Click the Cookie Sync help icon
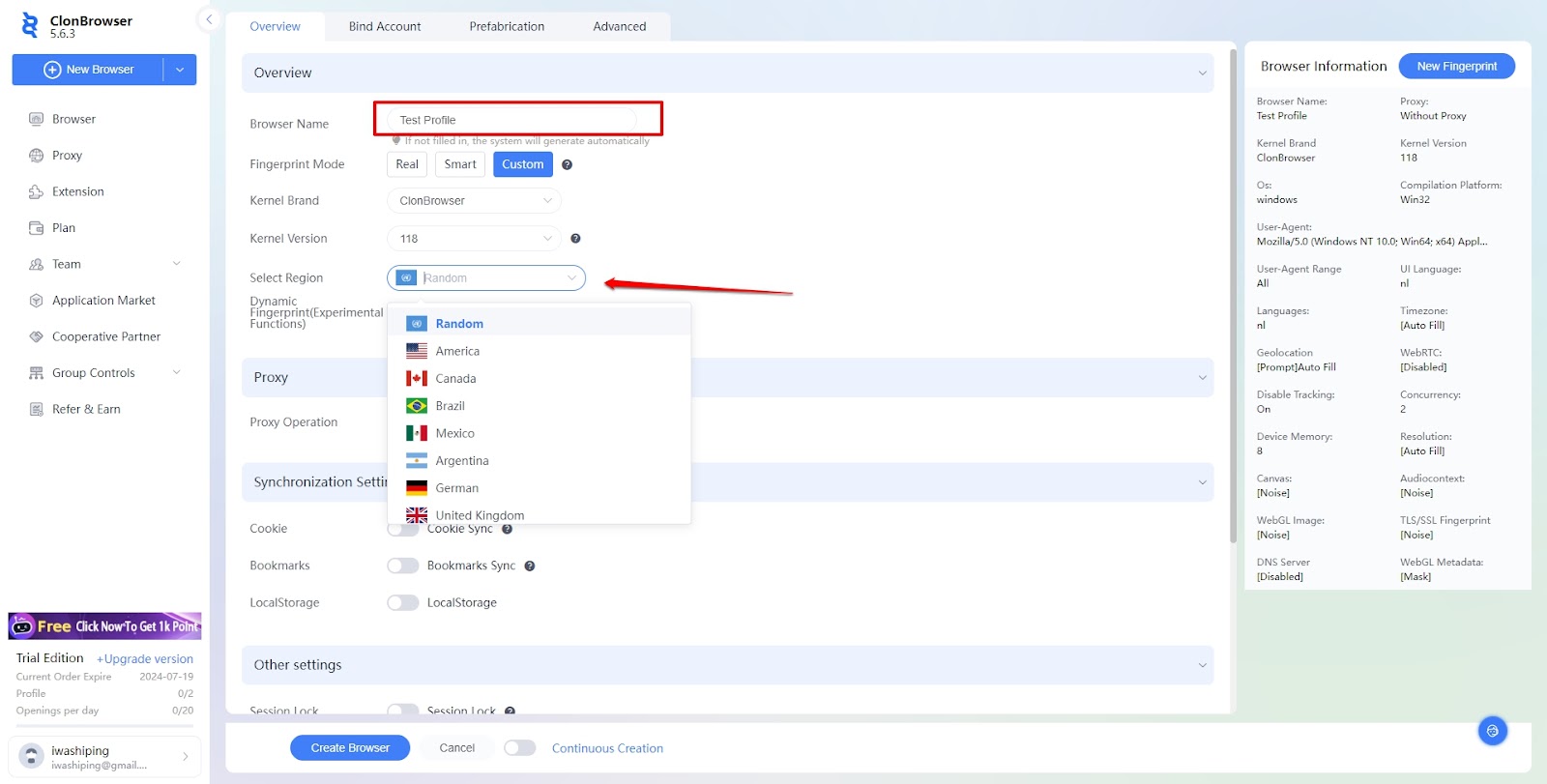Screen dimensions: 1547x784 (507, 529)
